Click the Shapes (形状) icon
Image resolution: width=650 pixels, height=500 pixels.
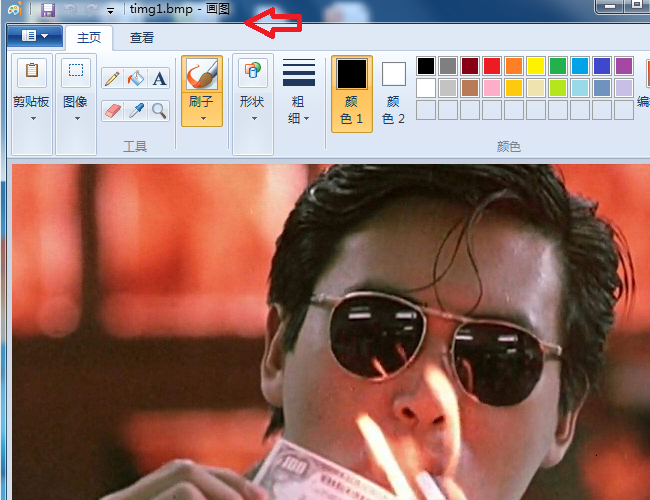[252, 72]
